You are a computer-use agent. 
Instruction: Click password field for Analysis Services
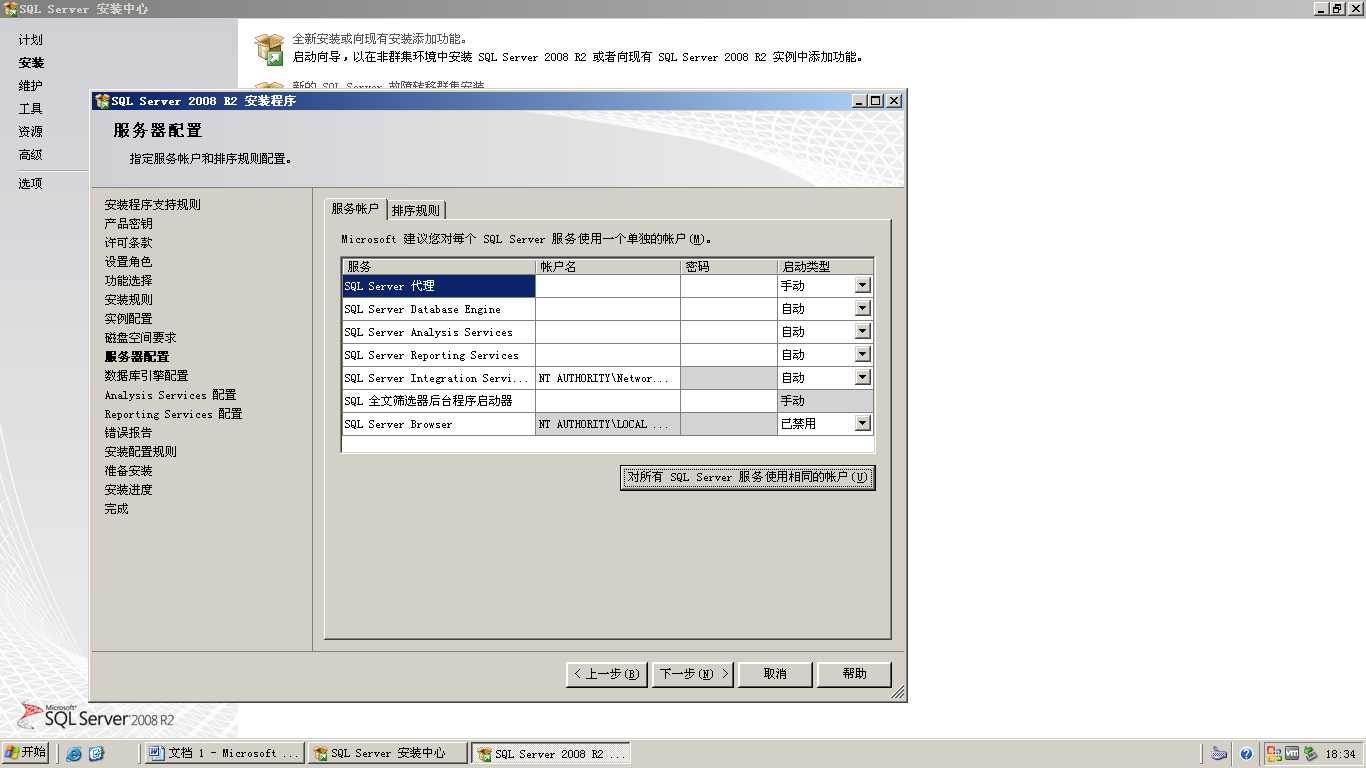pyautogui.click(x=729, y=332)
